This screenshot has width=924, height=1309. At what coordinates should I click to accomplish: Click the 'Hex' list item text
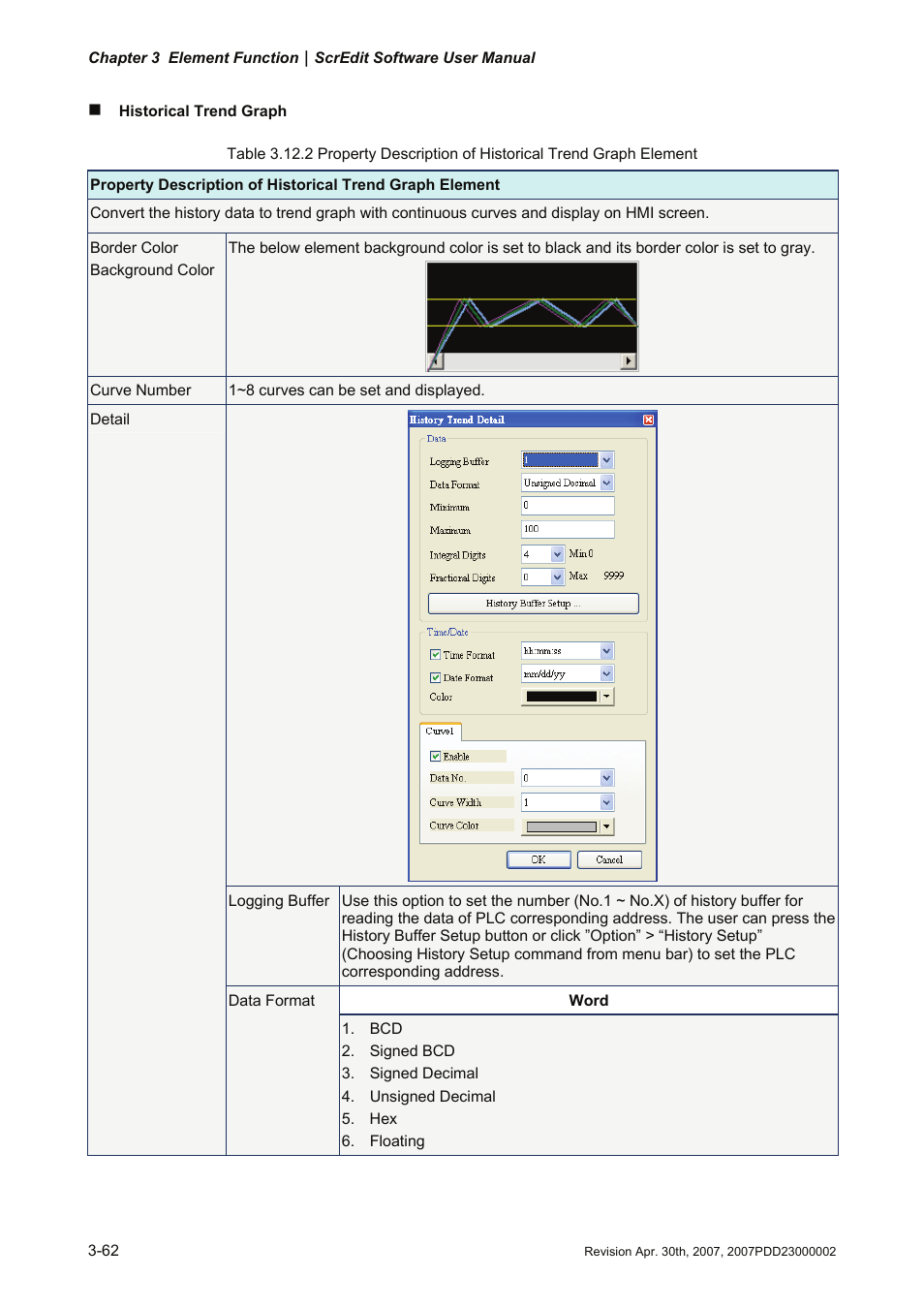[384, 1119]
